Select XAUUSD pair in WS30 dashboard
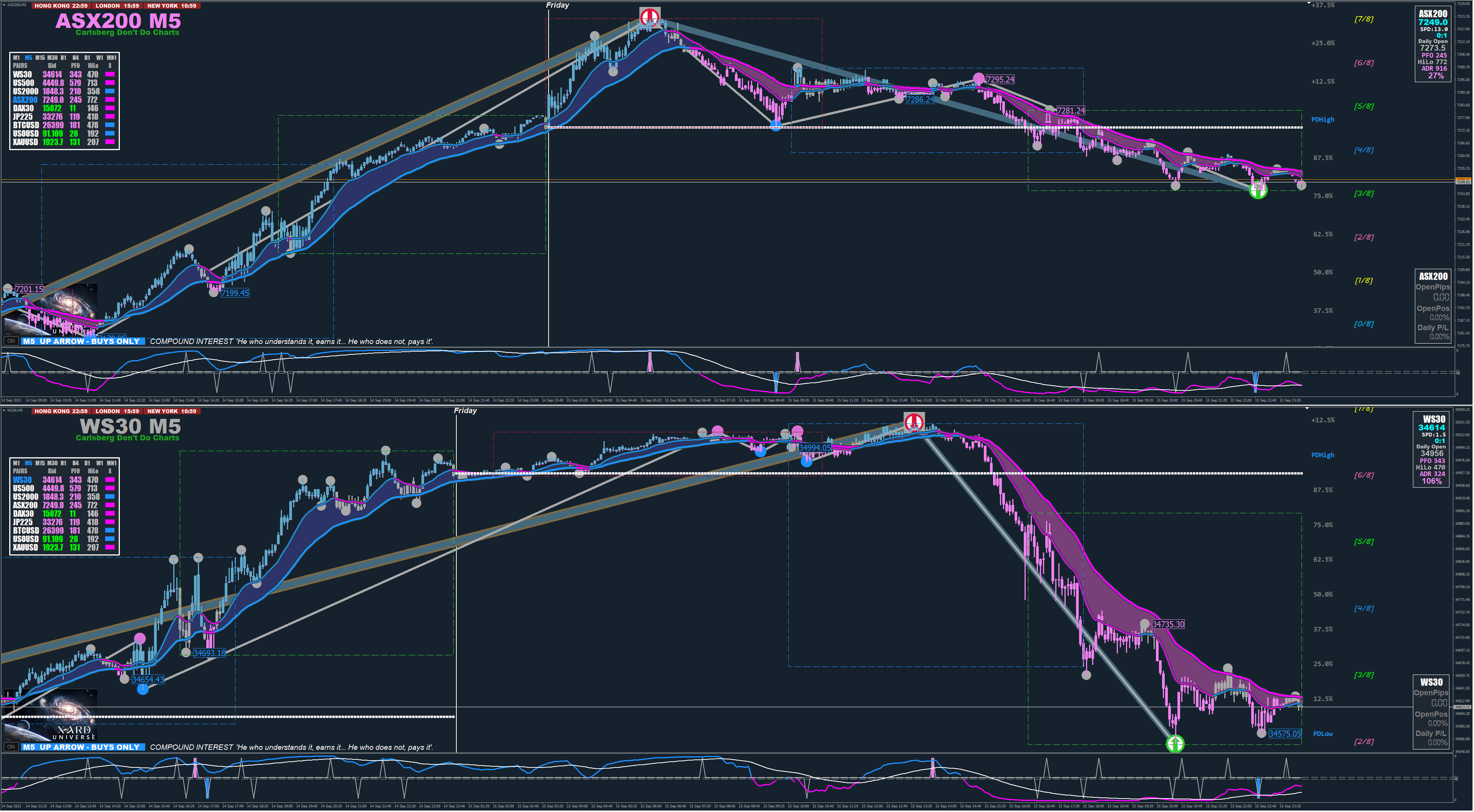This screenshot has height=812, width=1474. pos(25,547)
